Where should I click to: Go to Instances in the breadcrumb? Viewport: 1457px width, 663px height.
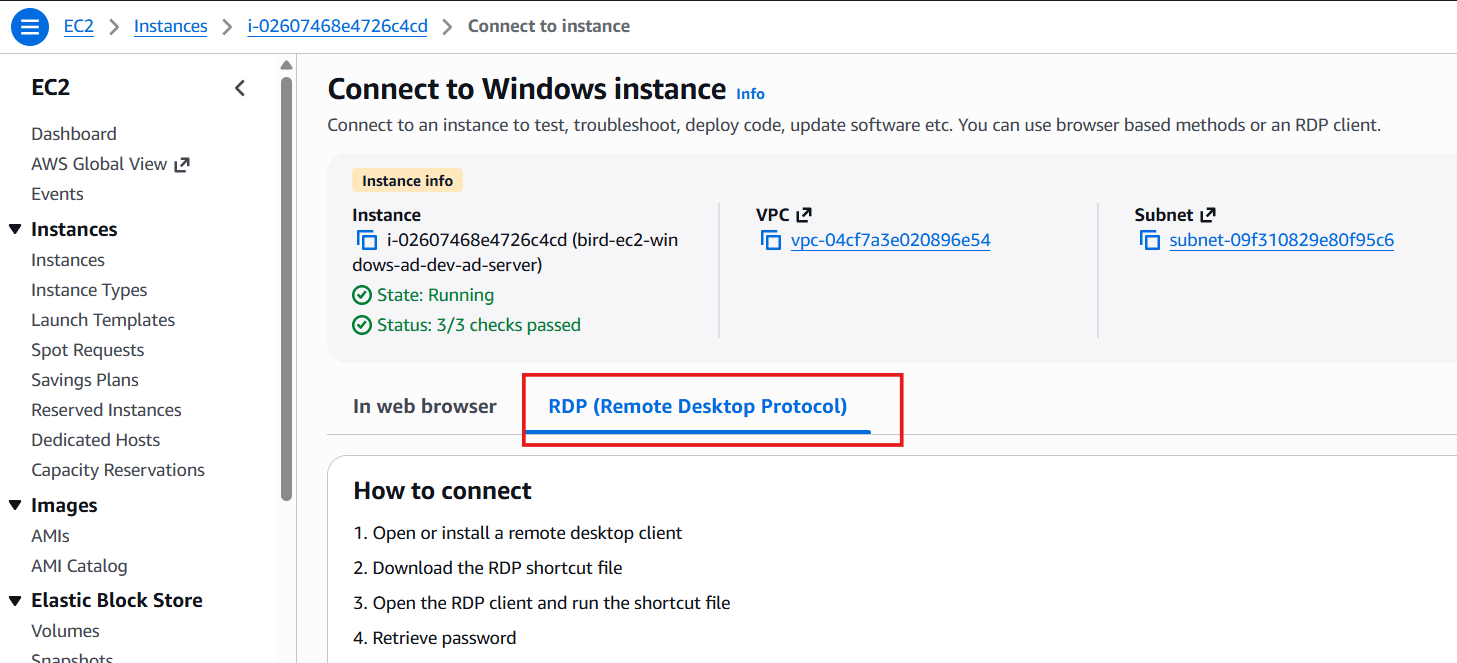pos(171,26)
